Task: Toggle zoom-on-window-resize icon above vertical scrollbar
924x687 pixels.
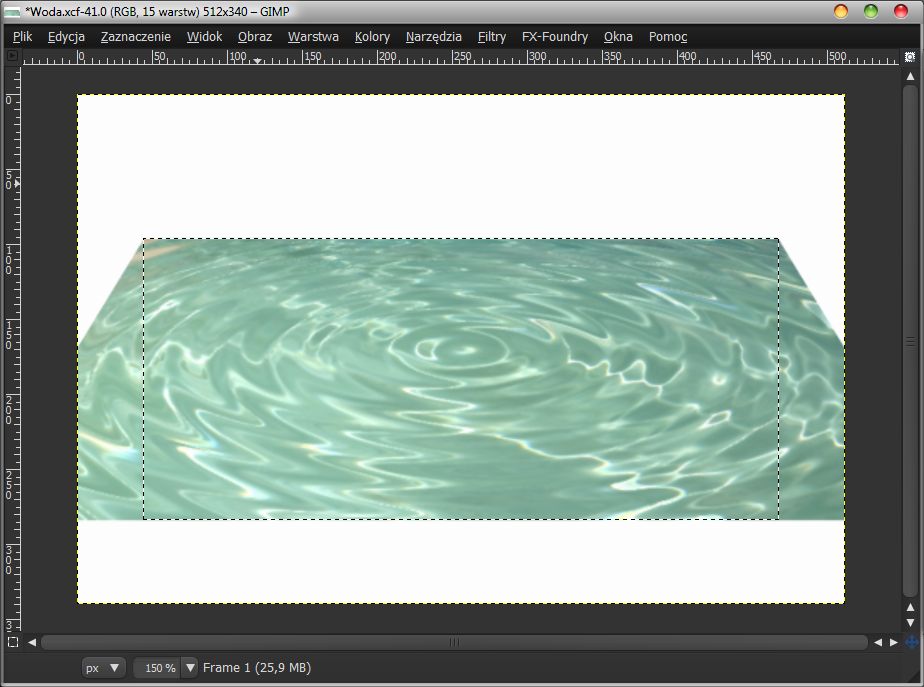Action: tap(910, 57)
